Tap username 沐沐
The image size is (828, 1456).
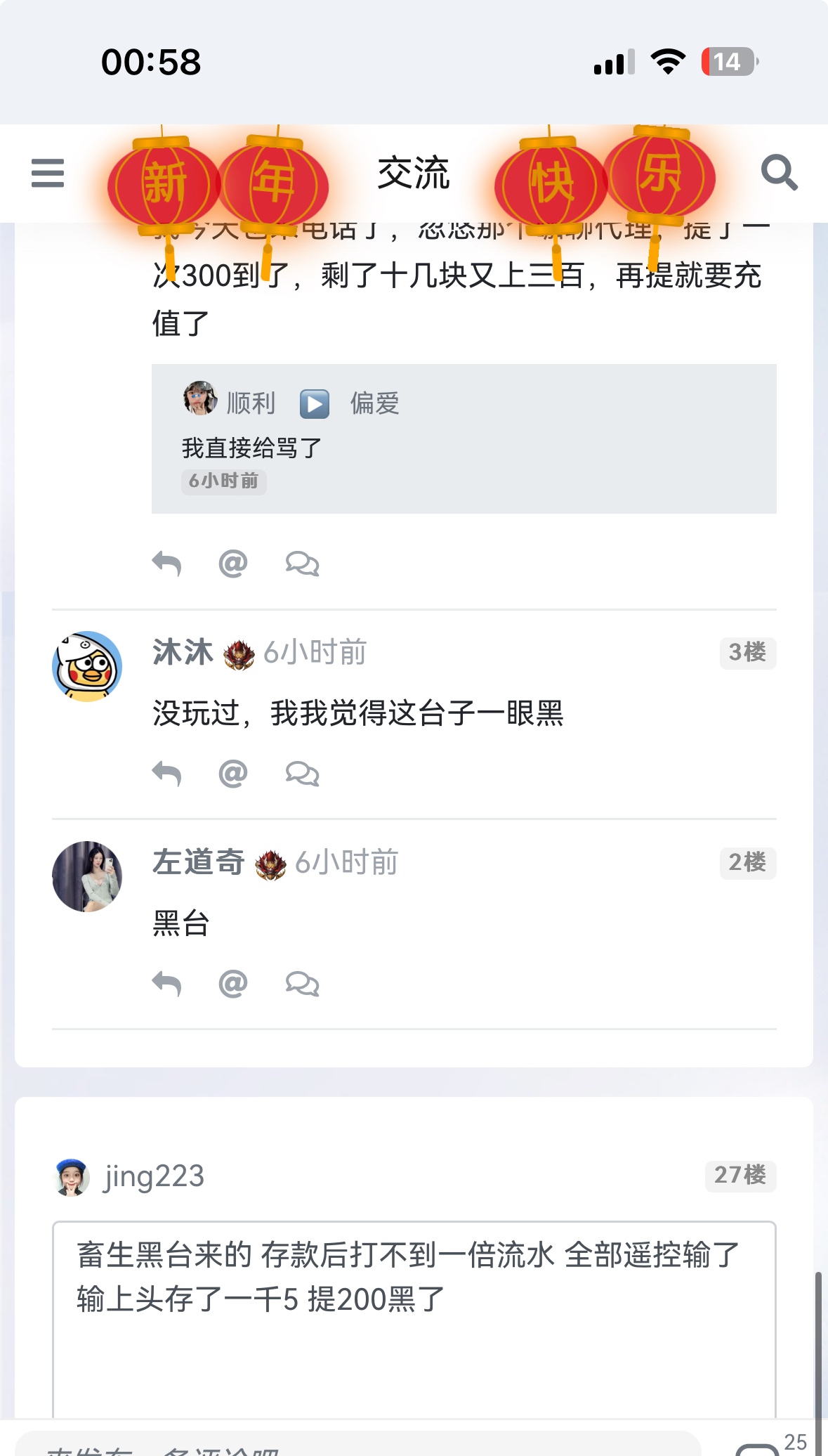coord(183,652)
